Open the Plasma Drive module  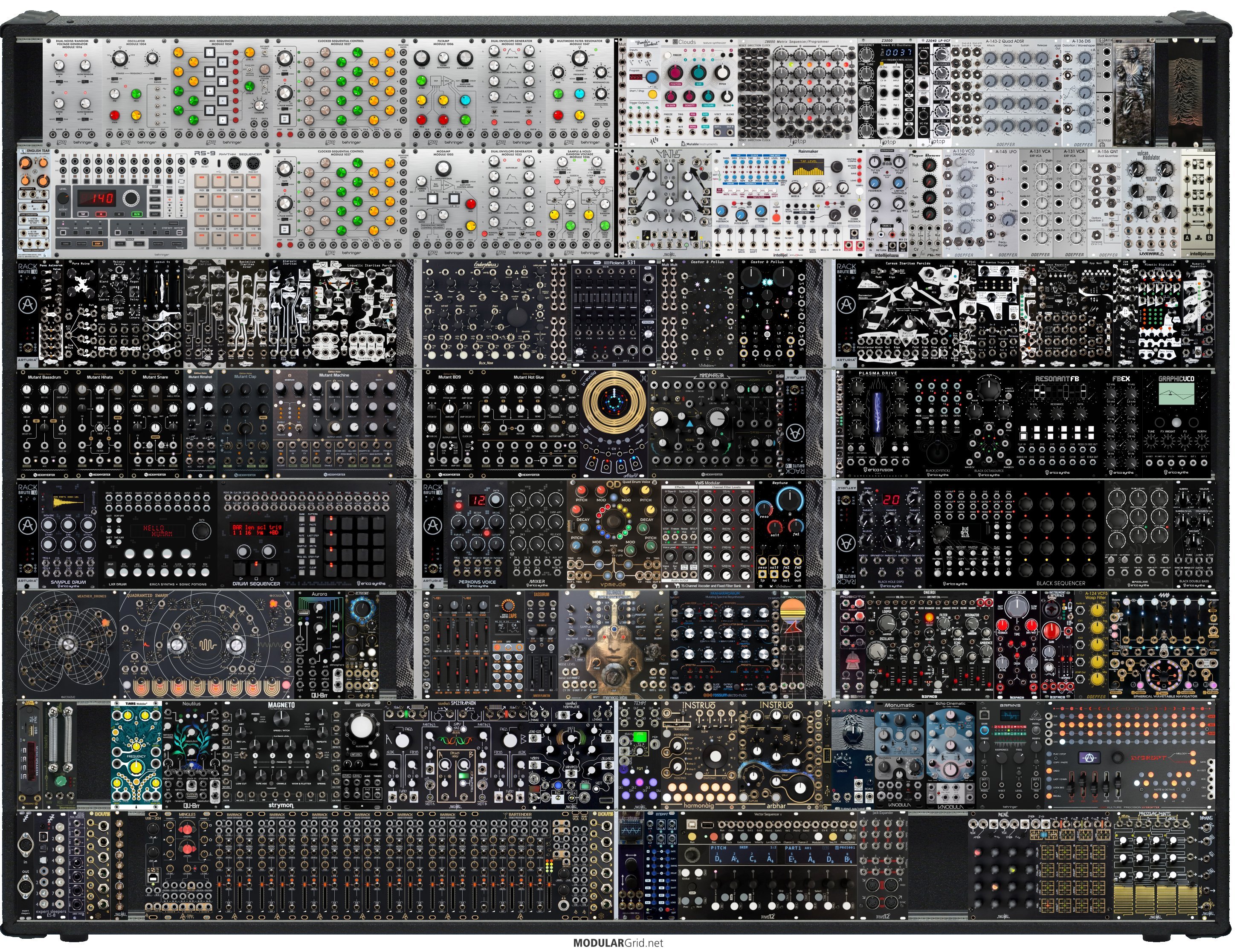point(879,424)
